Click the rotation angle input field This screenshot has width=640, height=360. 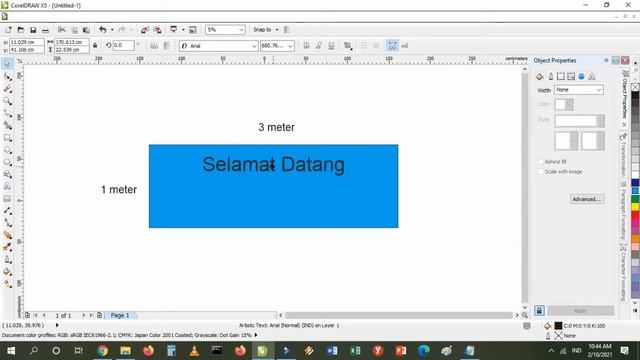point(123,45)
